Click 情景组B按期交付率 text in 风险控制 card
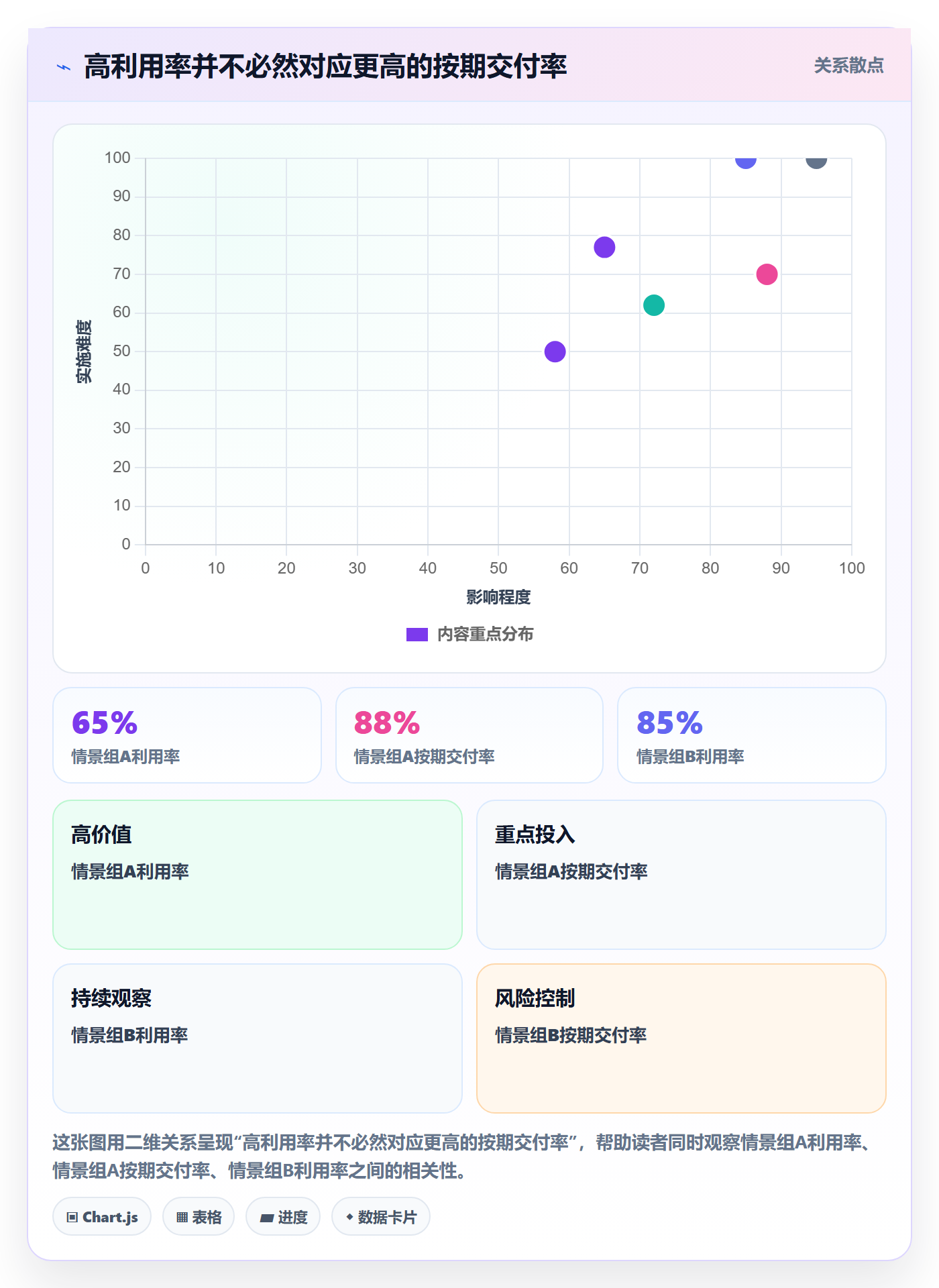This screenshot has width=939, height=1288. tap(571, 1035)
